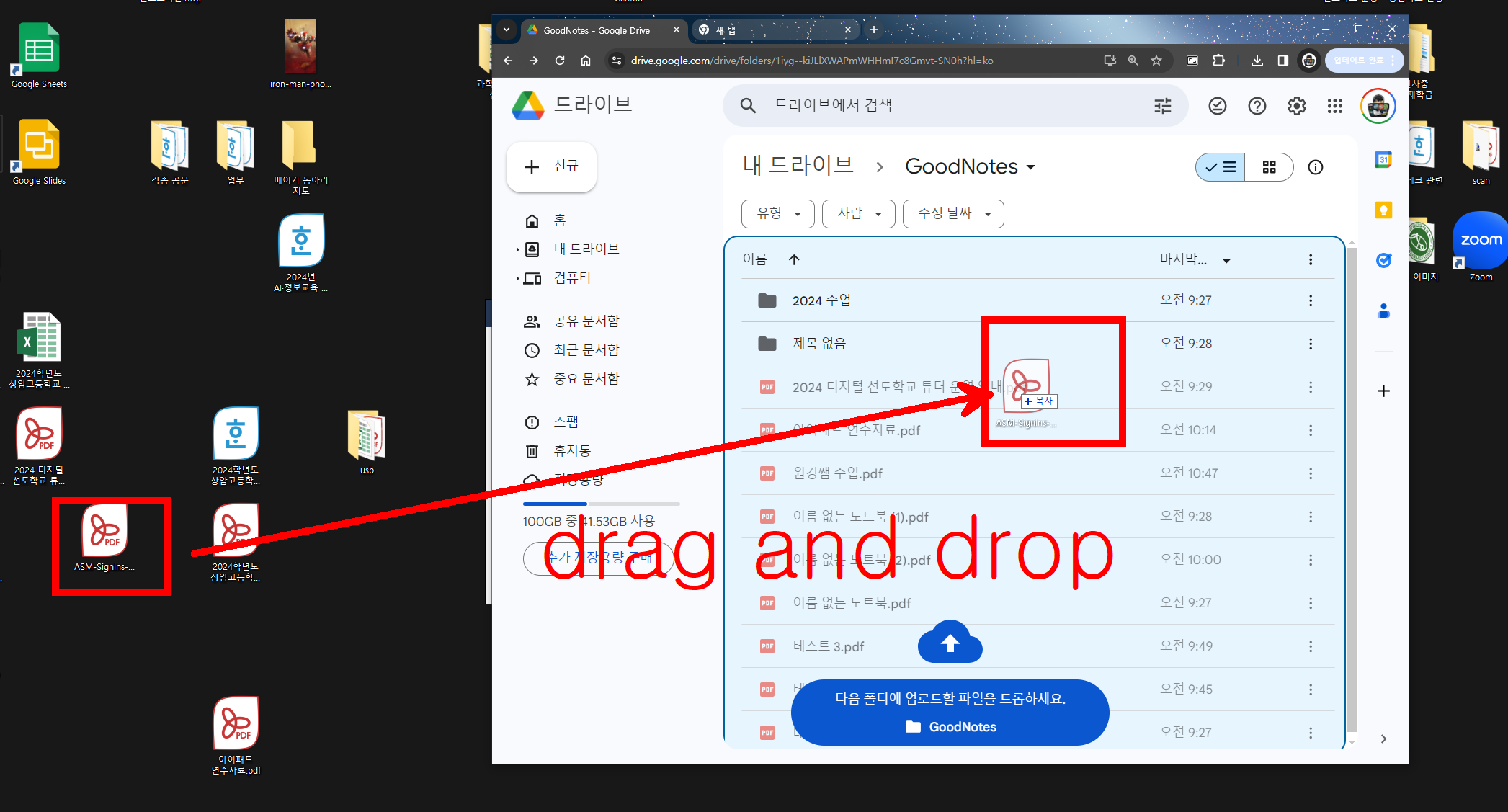The width and height of the screenshot is (1508, 812).
Task: Click the offline ready checkmark icon
Action: 1217,107
